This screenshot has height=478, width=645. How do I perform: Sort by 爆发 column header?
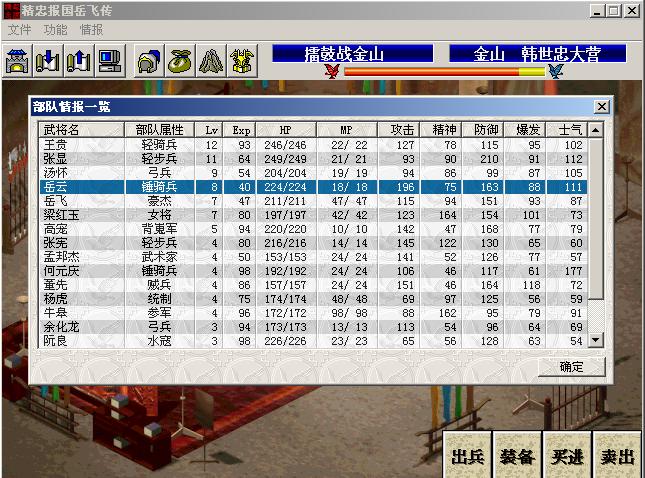point(525,130)
